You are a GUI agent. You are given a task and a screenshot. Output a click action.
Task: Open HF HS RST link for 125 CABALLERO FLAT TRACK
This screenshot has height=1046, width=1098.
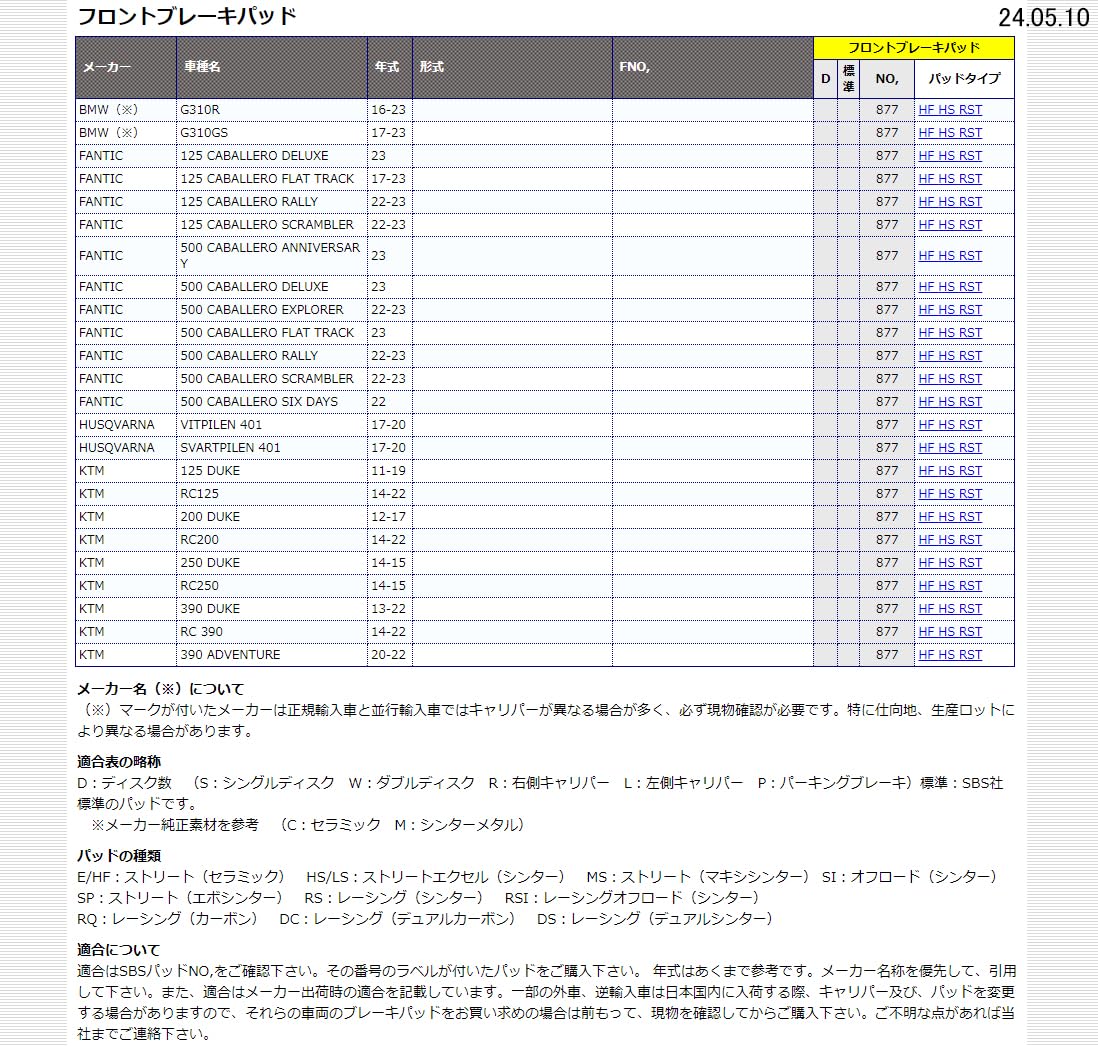click(x=950, y=179)
